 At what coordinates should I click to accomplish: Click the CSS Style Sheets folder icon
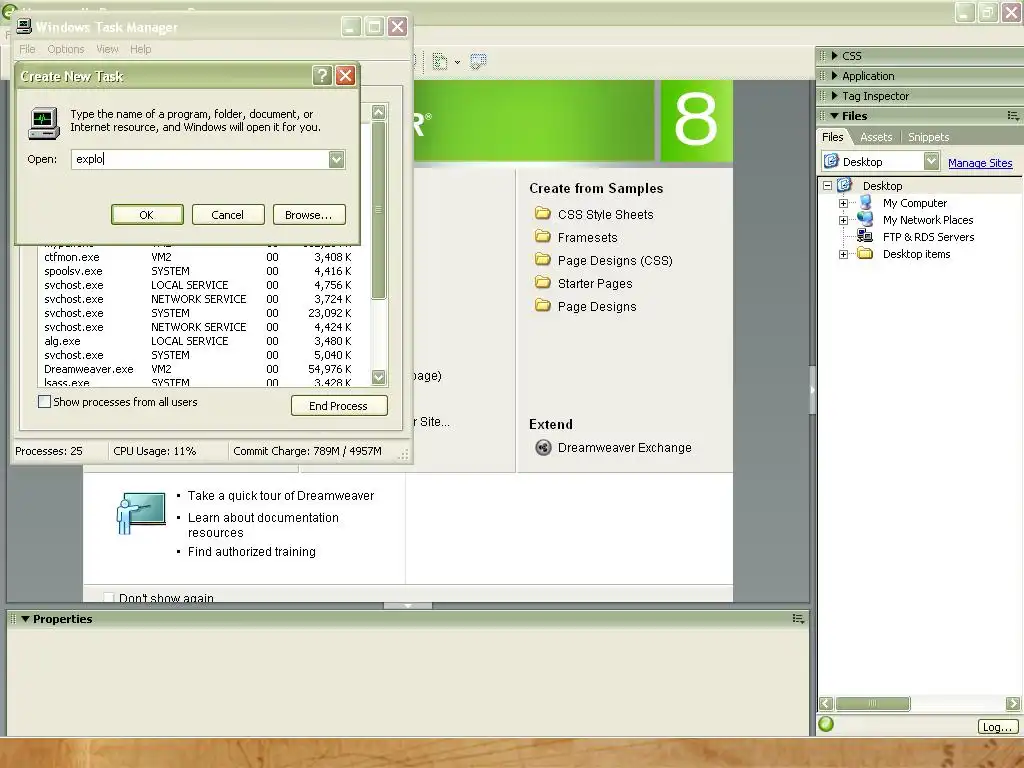(x=543, y=214)
